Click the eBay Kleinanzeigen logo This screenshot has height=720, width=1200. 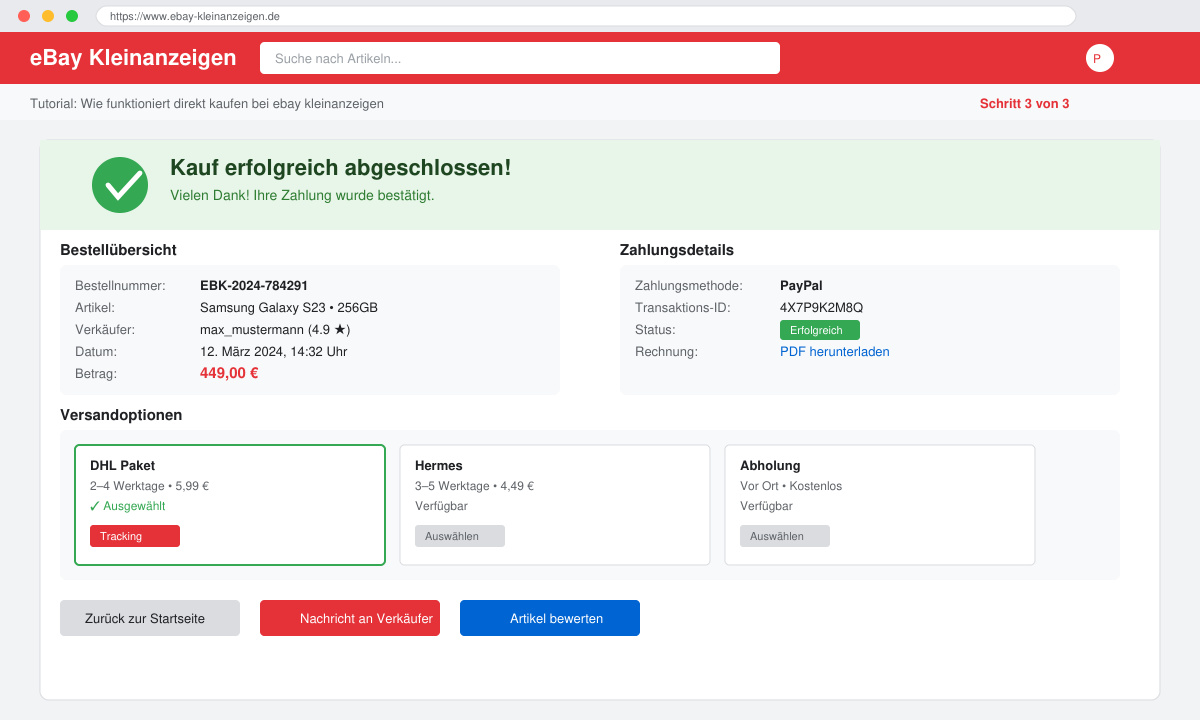[133, 58]
